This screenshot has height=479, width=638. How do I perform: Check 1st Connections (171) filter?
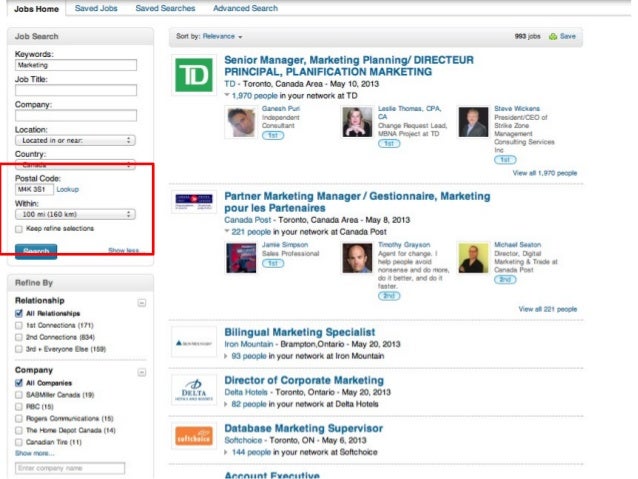pos(19,326)
